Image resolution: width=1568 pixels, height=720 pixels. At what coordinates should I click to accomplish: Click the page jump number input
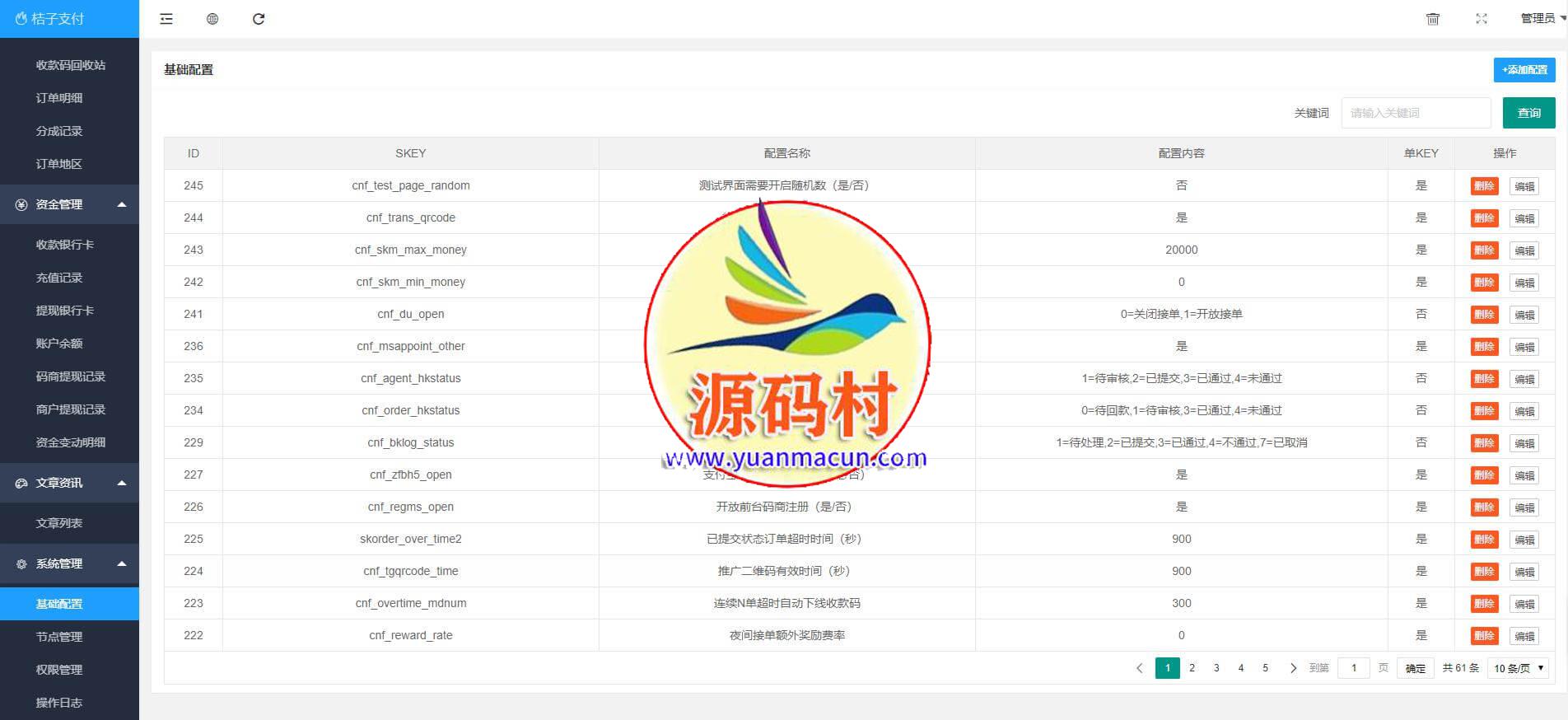(x=1354, y=668)
